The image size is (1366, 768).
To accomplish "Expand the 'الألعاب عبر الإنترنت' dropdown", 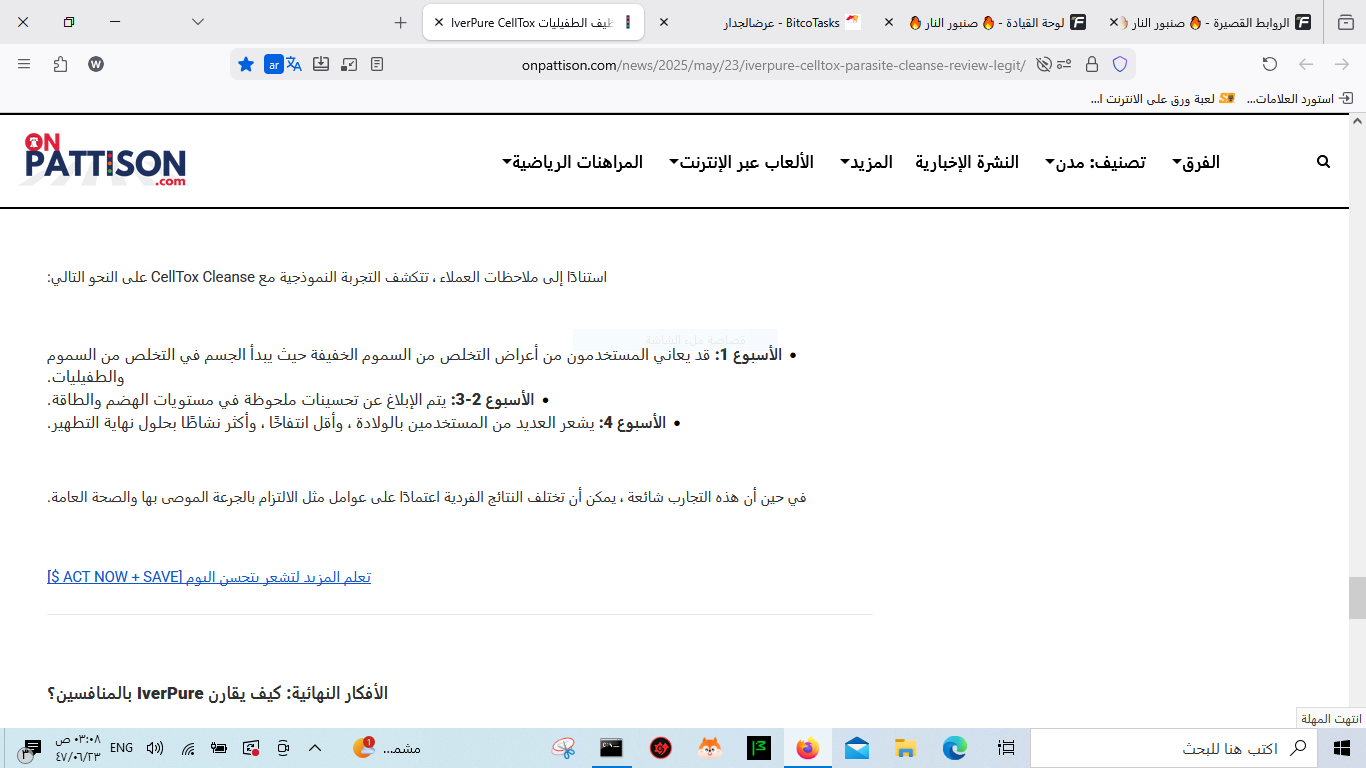I will point(741,162).
